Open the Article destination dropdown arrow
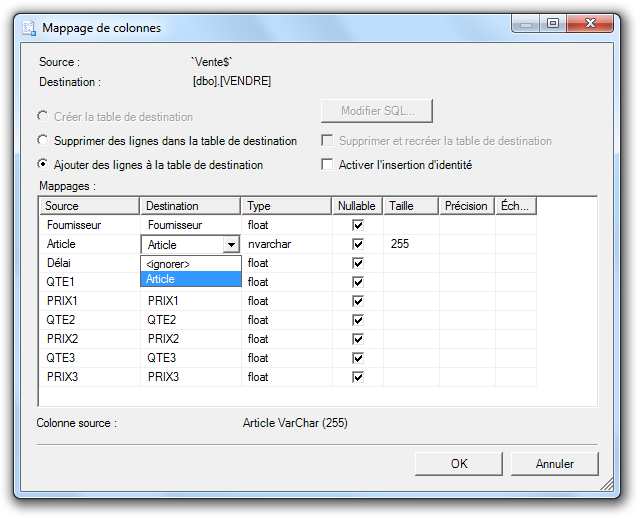The width and height of the screenshot is (644, 519). point(231,244)
